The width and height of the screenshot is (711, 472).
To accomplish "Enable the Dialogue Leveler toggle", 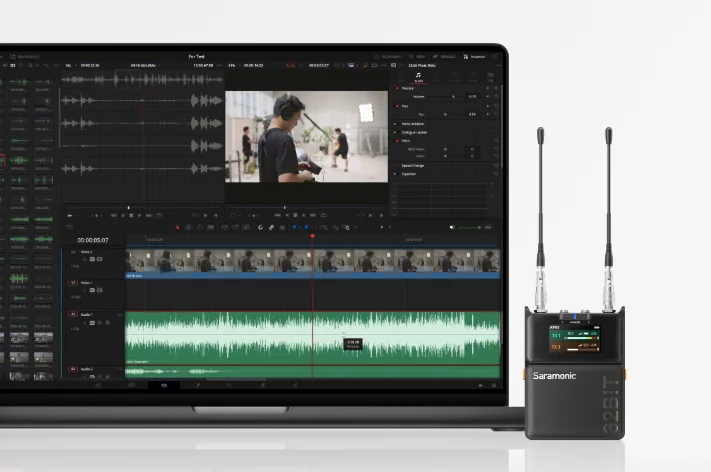I will [x=397, y=132].
